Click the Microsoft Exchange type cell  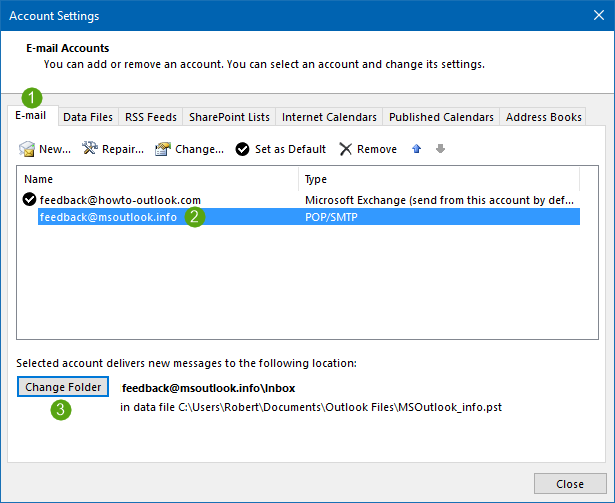[439, 200]
